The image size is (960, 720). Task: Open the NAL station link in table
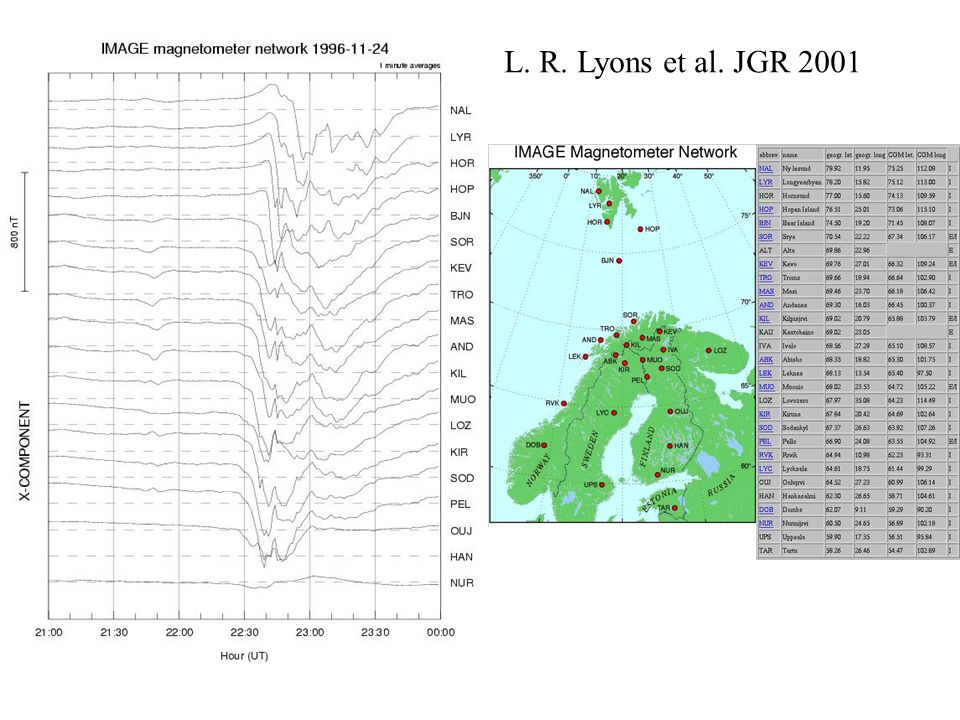pyautogui.click(x=765, y=168)
